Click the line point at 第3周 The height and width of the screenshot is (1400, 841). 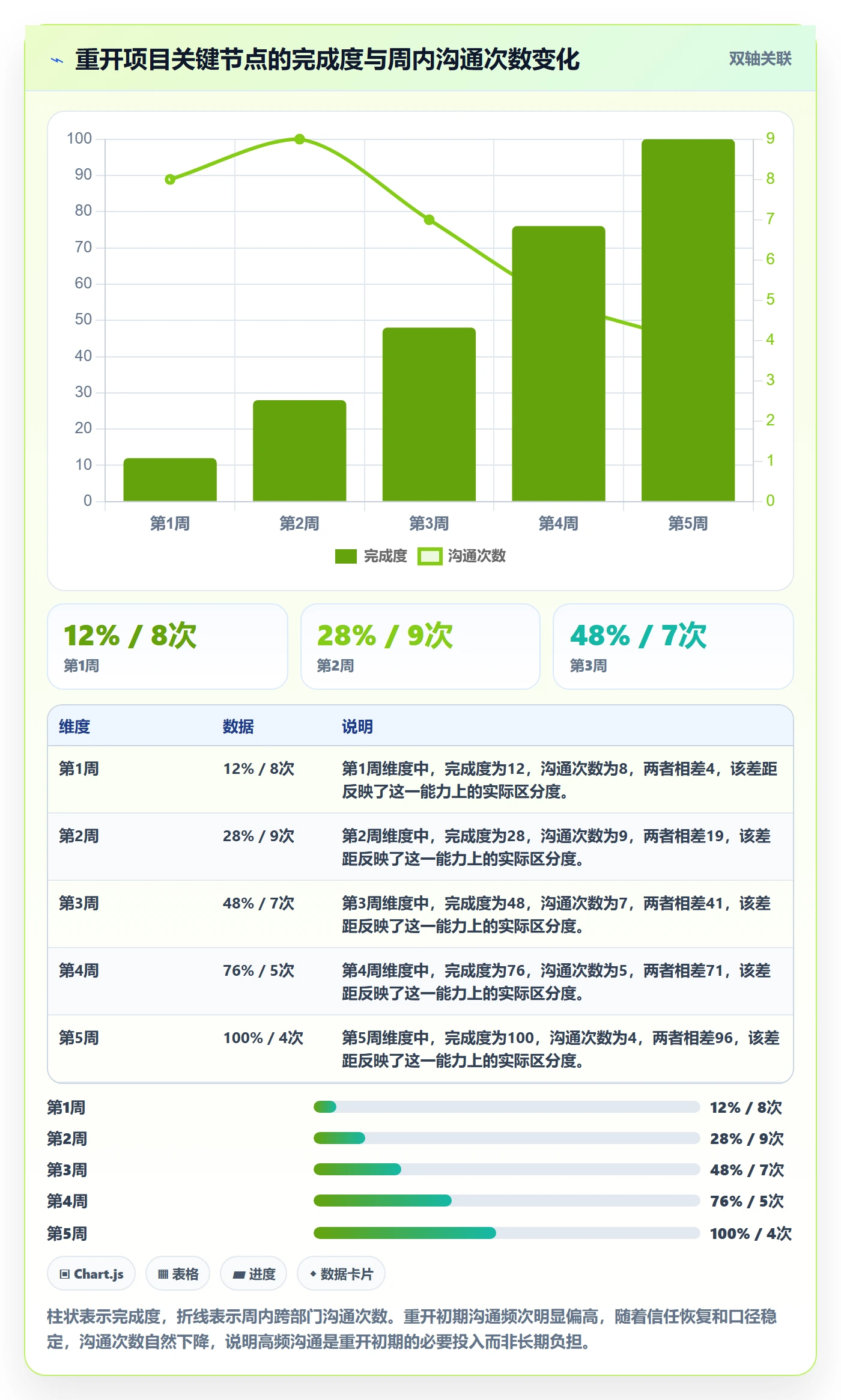[x=429, y=220]
